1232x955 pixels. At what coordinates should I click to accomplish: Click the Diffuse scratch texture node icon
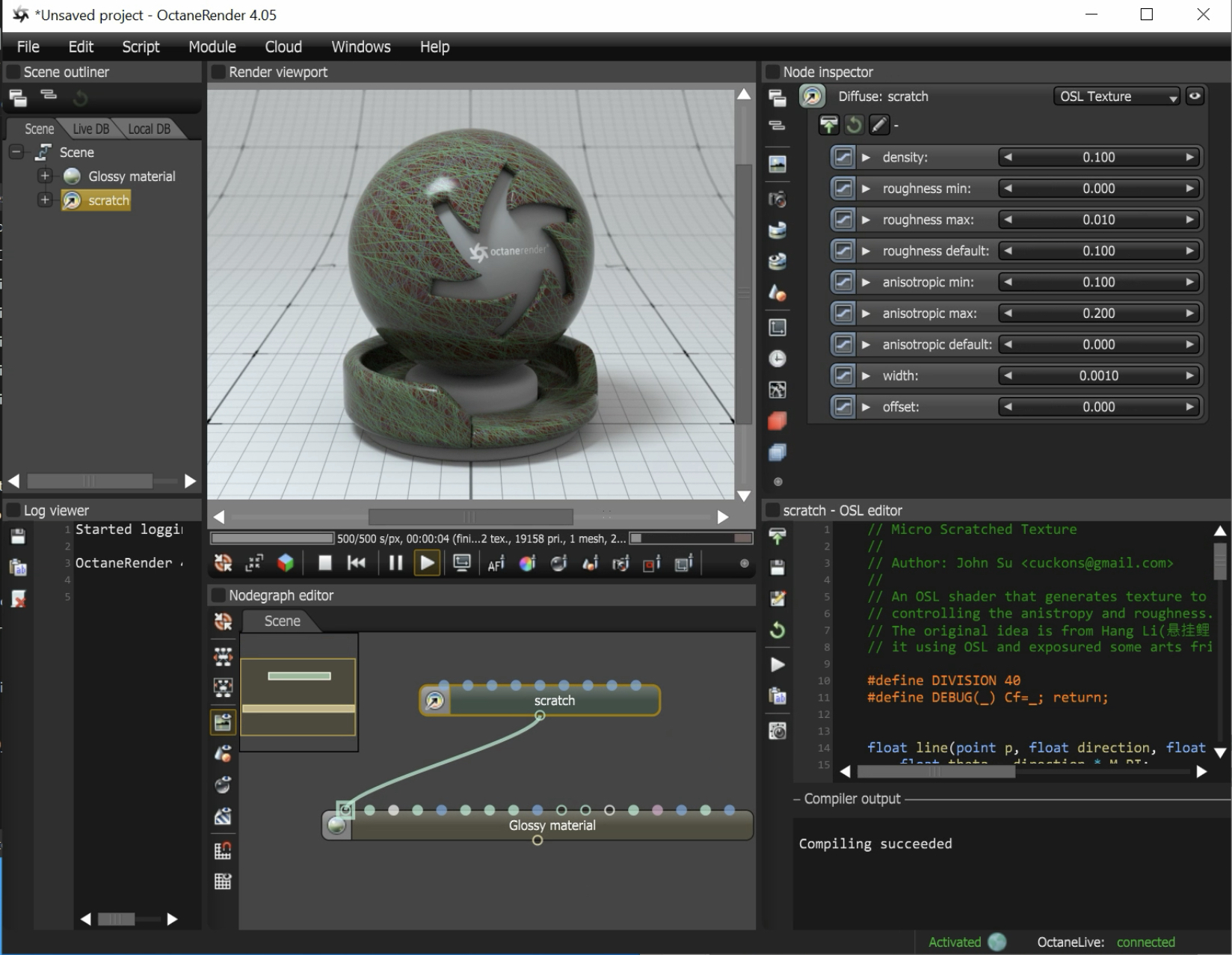click(x=813, y=96)
